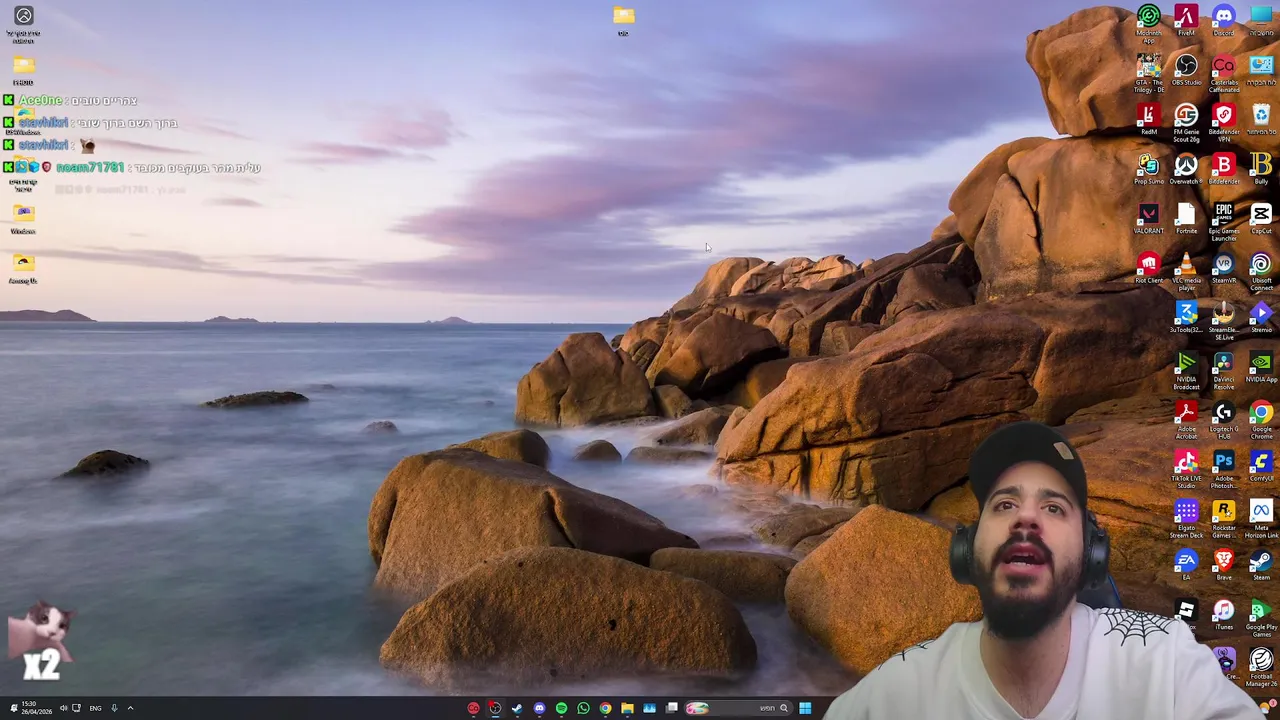The width and height of the screenshot is (1280, 720).
Task: Open Meta Horizon Link shortcut
Action: pyautogui.click(x=1261, y=520)
